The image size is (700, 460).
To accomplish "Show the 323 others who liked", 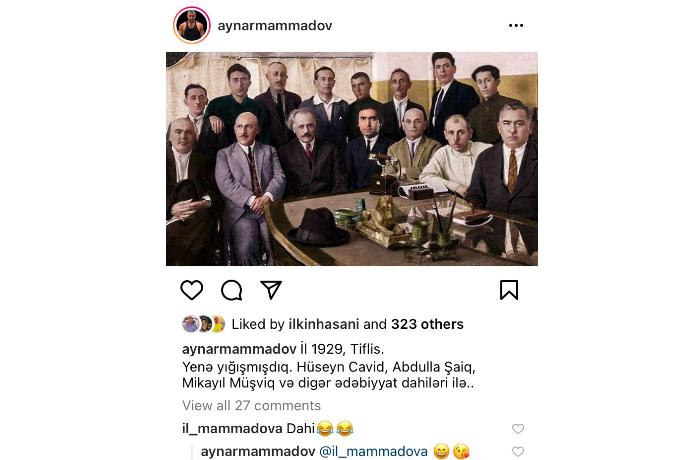I will coord(427,324).
